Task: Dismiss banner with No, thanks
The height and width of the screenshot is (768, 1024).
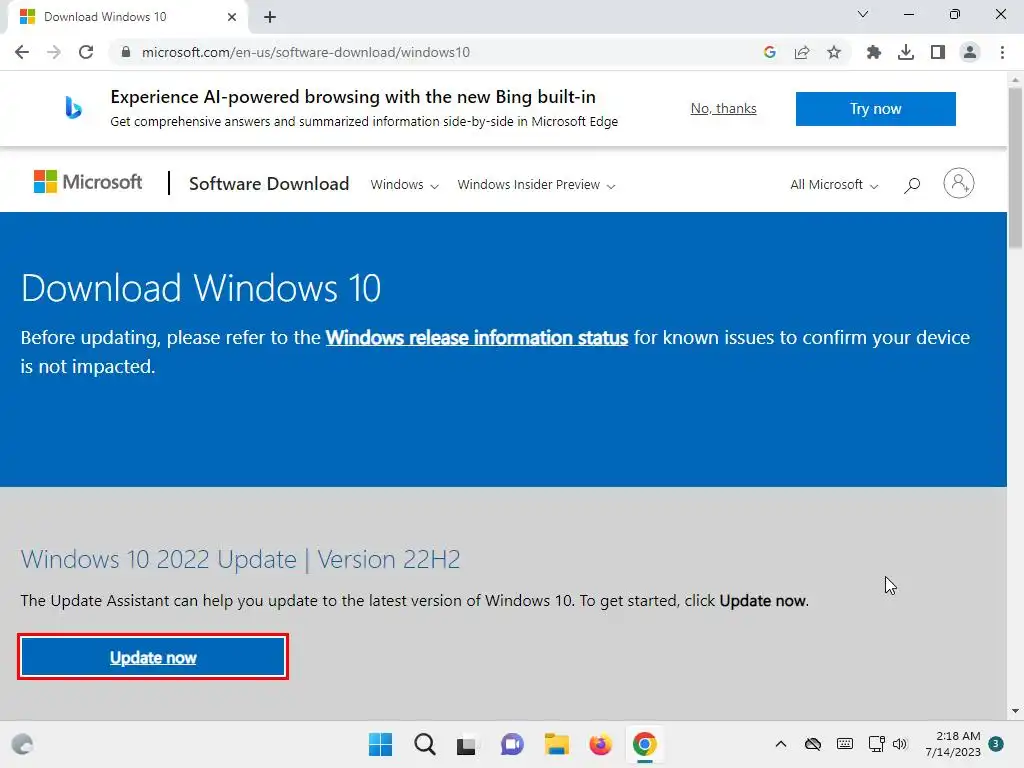Action: [x=724, y=108]
